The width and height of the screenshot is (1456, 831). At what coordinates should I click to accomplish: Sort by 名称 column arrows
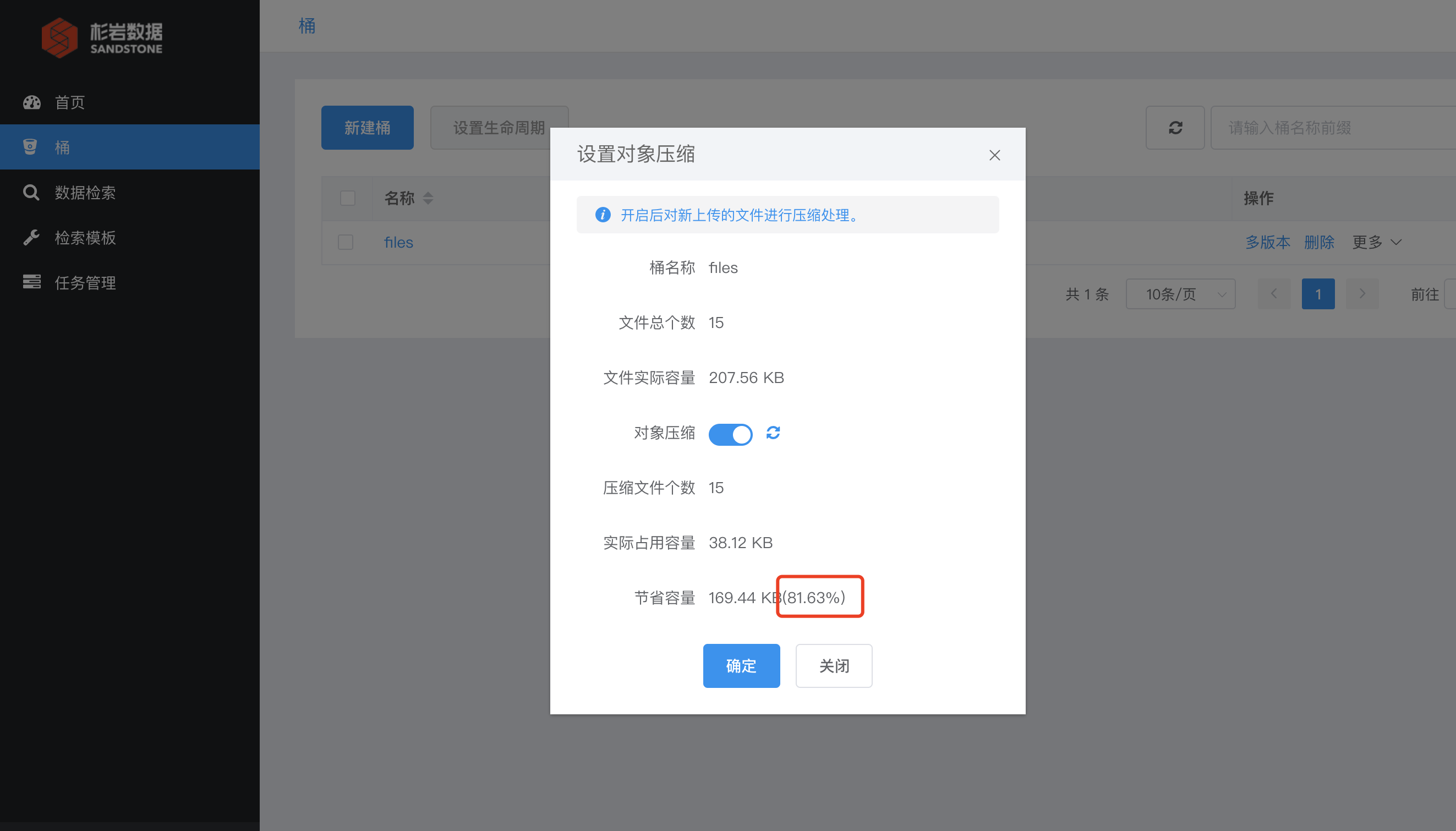[428, 198]
